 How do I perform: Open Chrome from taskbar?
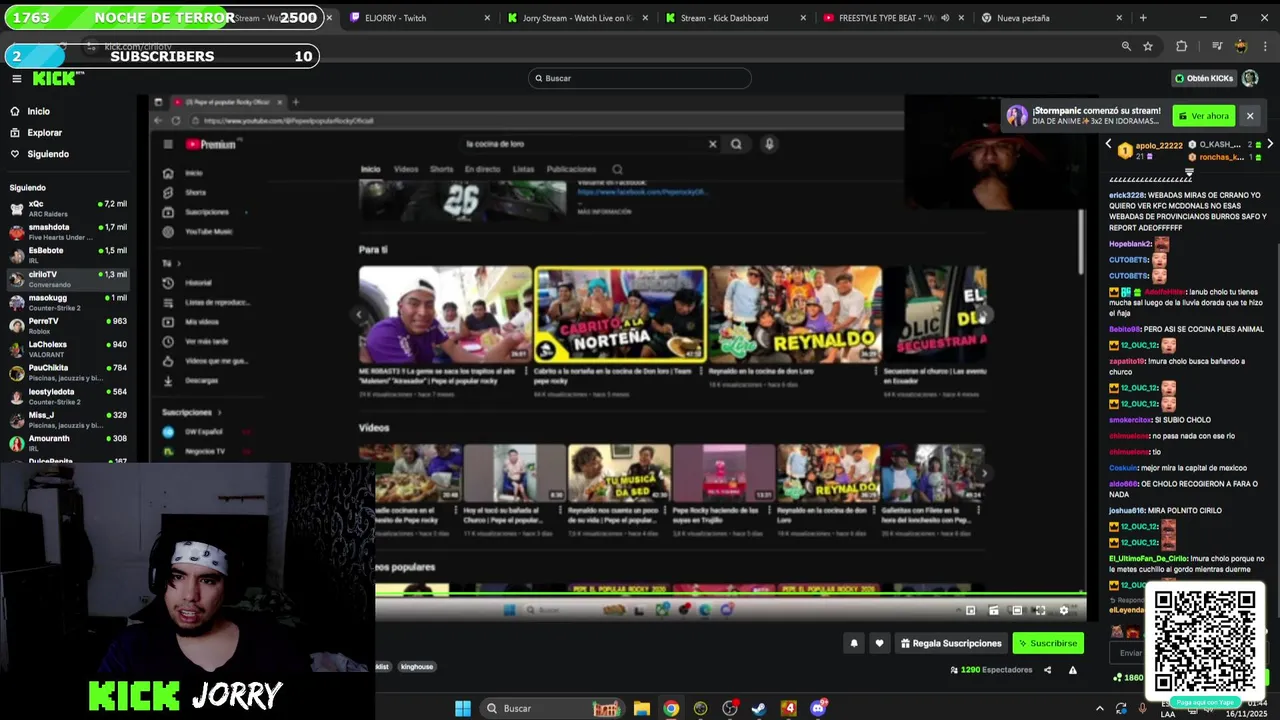[671, 708]
